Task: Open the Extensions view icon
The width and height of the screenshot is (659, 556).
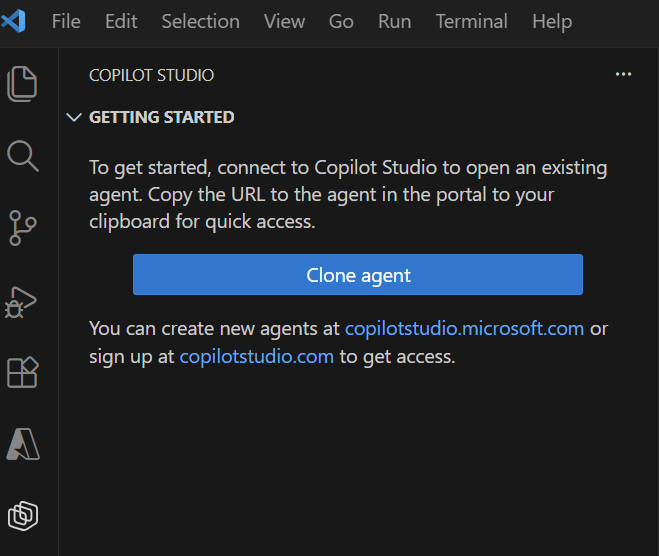Action: pos(22,371)
